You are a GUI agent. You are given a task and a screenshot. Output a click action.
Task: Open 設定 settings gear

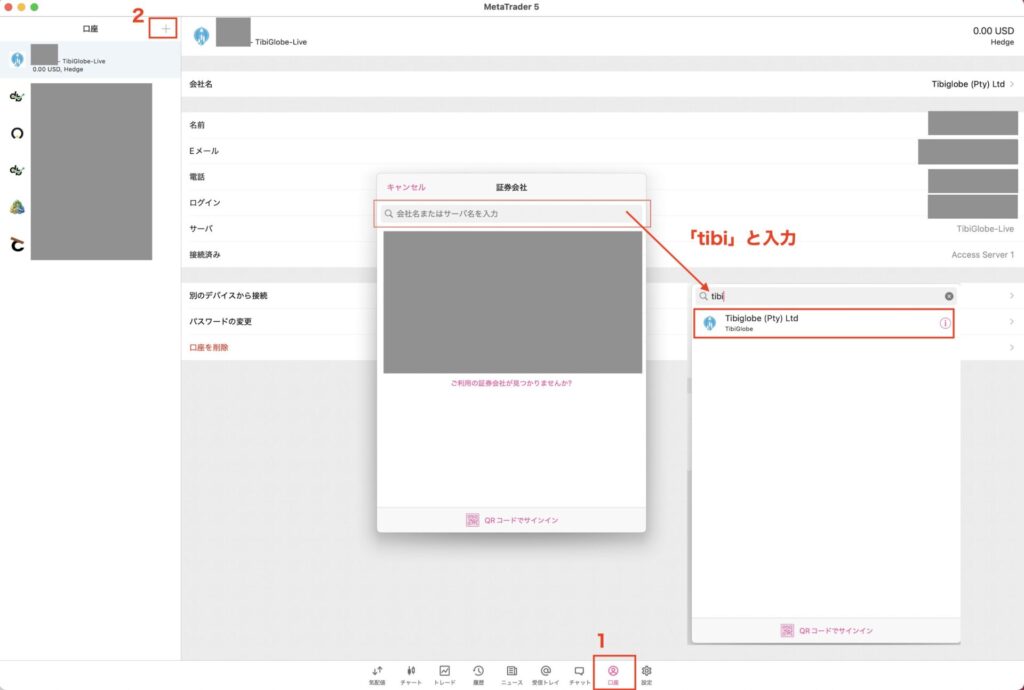pos(647,675)
